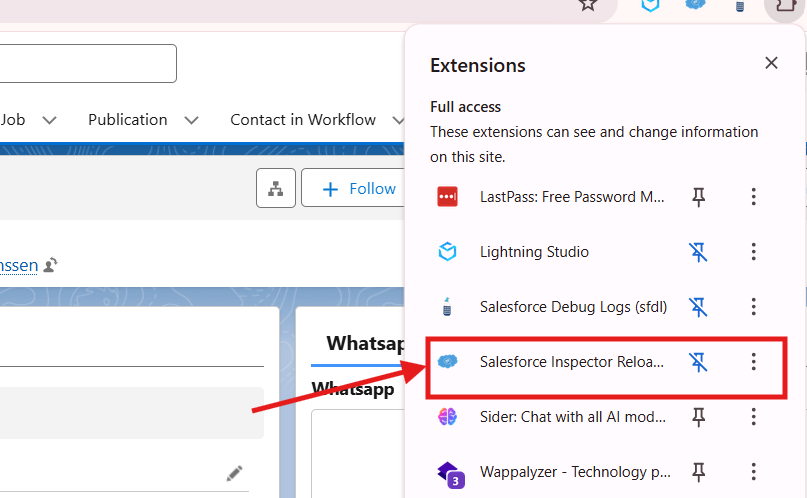This screenshot has width=807, height=498.
Task: Click the Lightning Studio icon in browser toolbar
Action: pyautogui.click(x=651, y=5)
